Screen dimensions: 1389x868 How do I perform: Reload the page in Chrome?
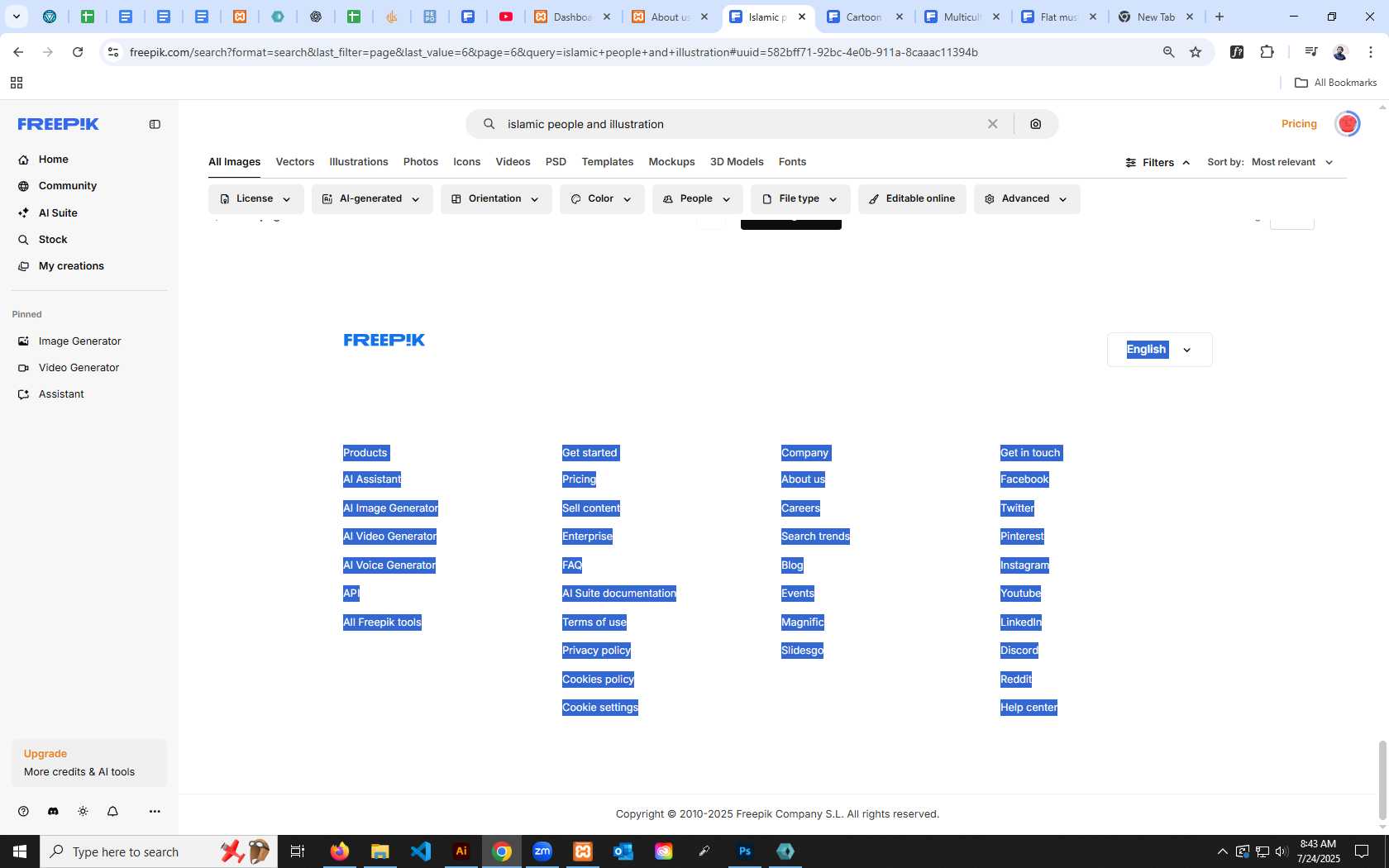pos(78,52)
